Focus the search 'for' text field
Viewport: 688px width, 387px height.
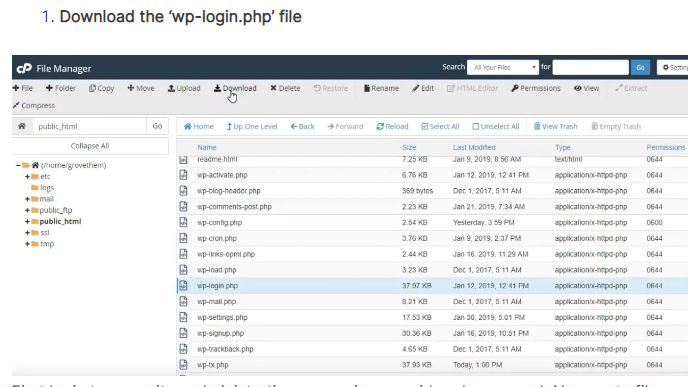(591, 67)
